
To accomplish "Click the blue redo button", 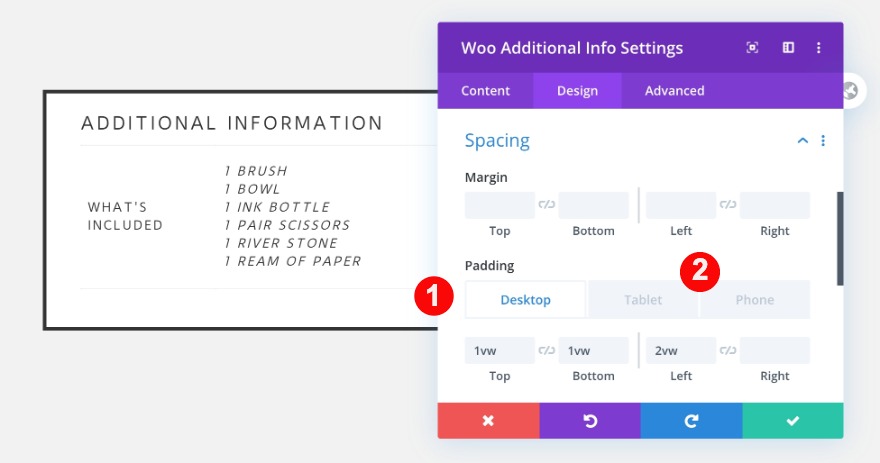I will 691,421.
